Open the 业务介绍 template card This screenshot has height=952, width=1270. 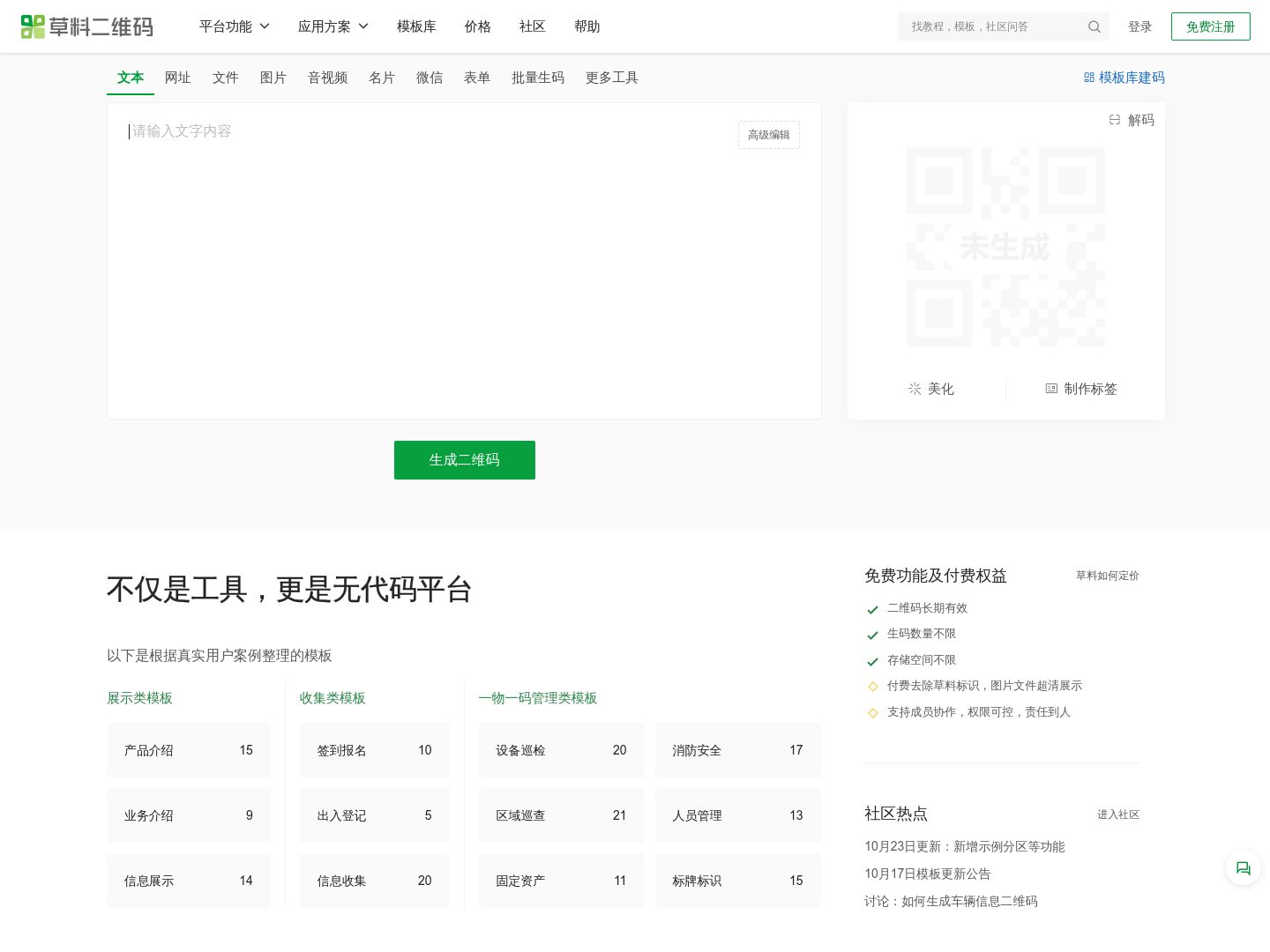pos(189,815)
